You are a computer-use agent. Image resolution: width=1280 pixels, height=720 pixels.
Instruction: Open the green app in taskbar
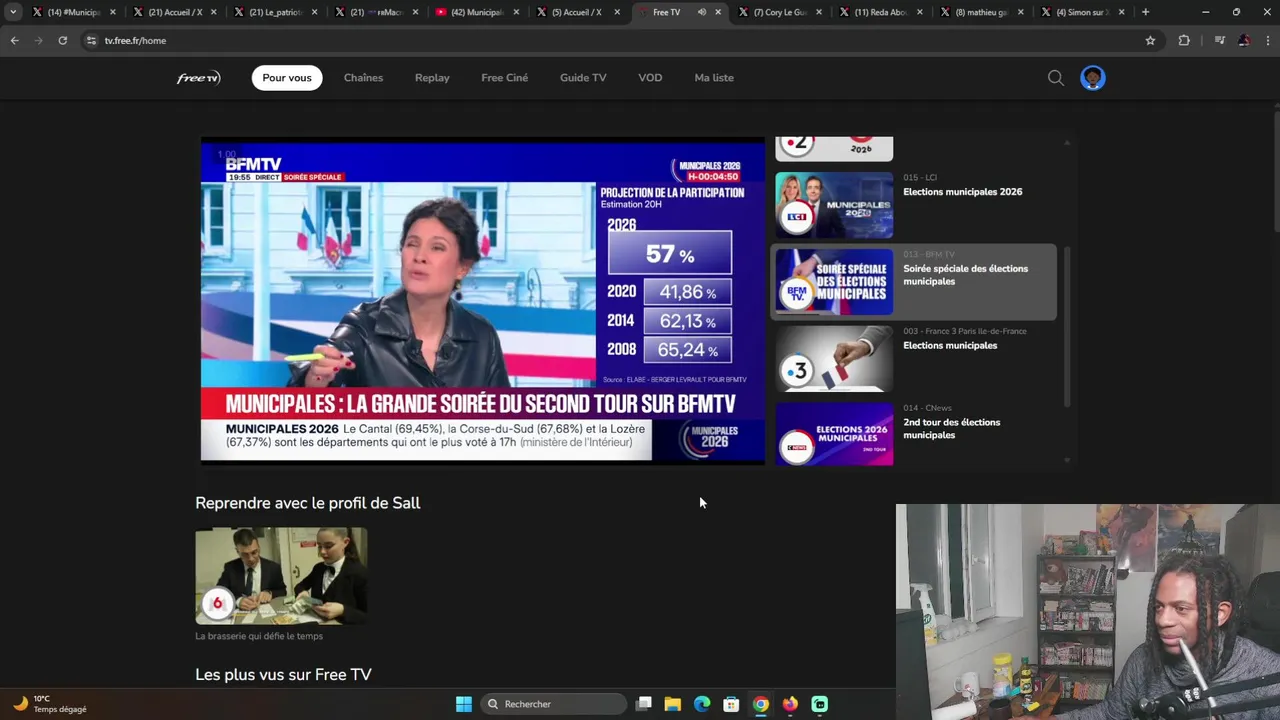pos(820,704)
